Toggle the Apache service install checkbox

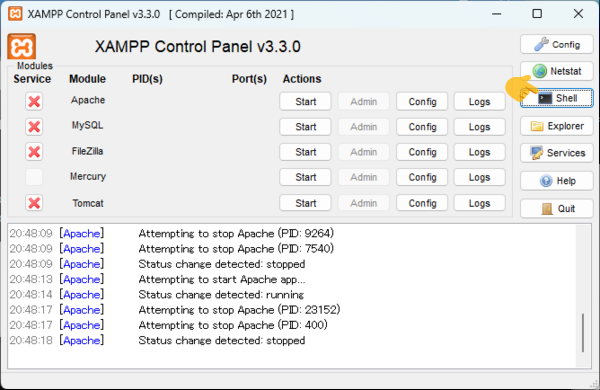(x=34, y=101)
